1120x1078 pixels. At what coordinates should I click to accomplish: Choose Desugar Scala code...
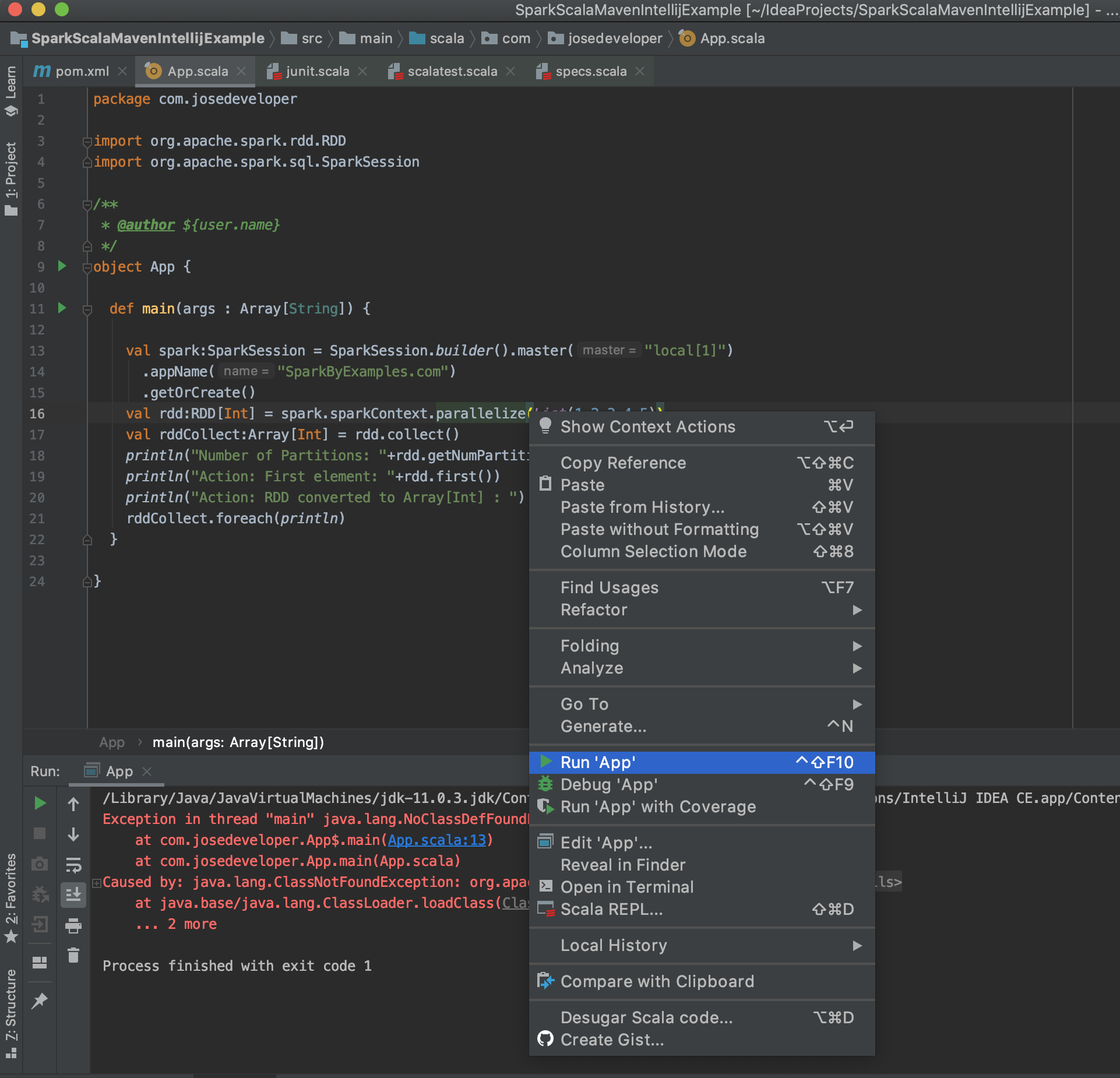702,1017
